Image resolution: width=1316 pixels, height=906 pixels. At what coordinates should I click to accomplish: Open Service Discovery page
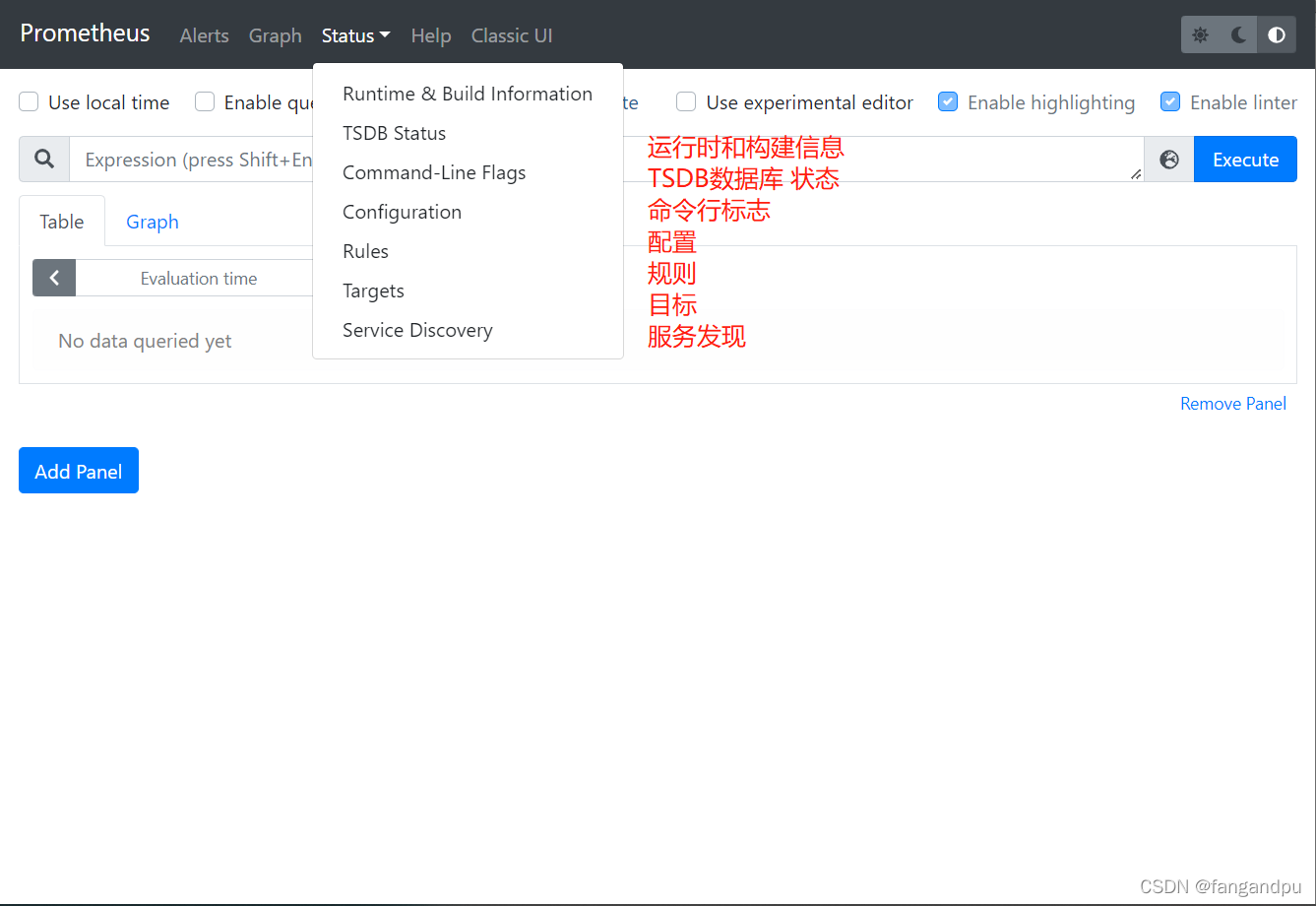tap(468, 330)
